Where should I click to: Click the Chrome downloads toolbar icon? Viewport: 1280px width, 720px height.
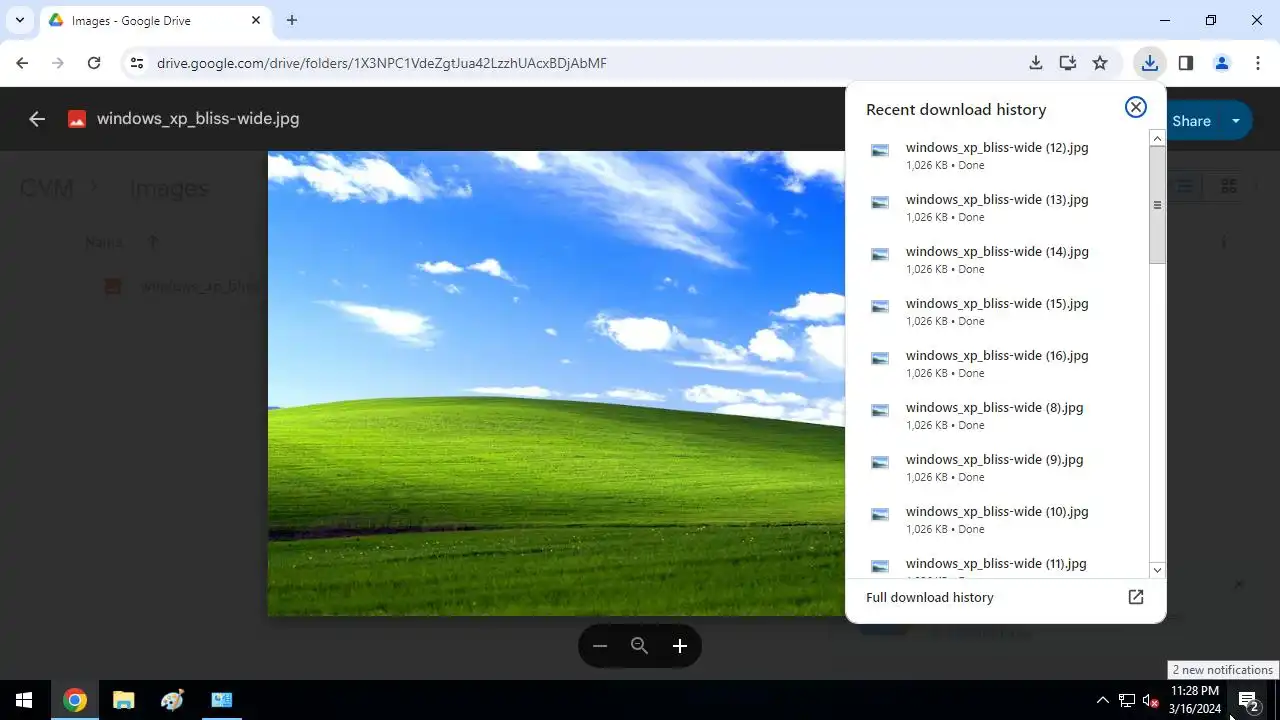click(x=1150, y=63)
